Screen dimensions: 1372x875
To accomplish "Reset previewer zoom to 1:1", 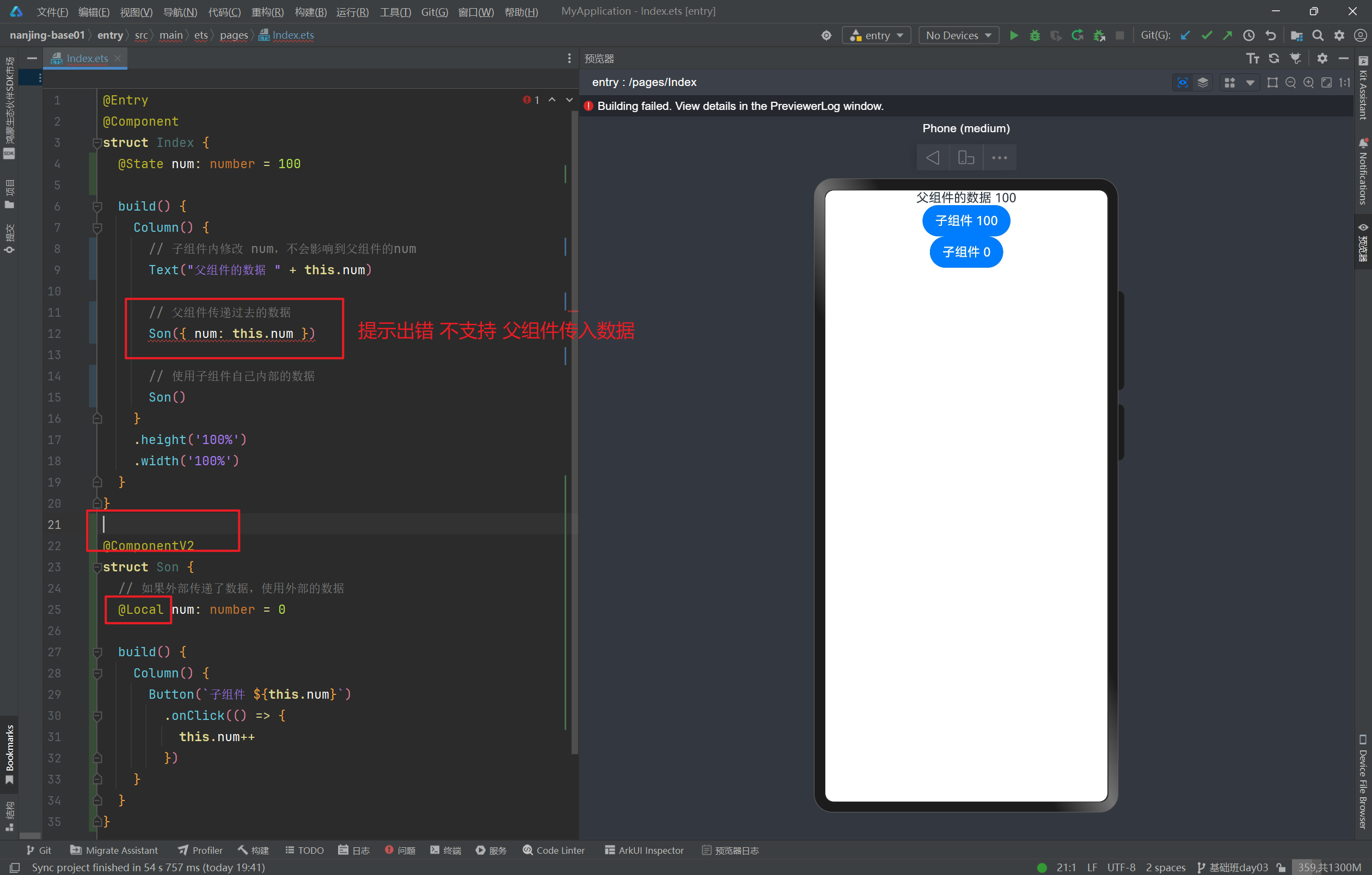I will [x=1345, y=83].
